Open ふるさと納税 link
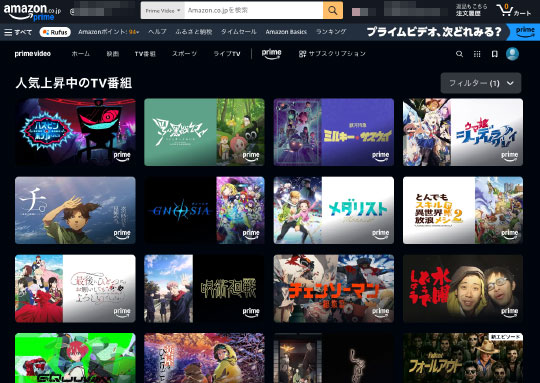540x383 pixels. 194,32
